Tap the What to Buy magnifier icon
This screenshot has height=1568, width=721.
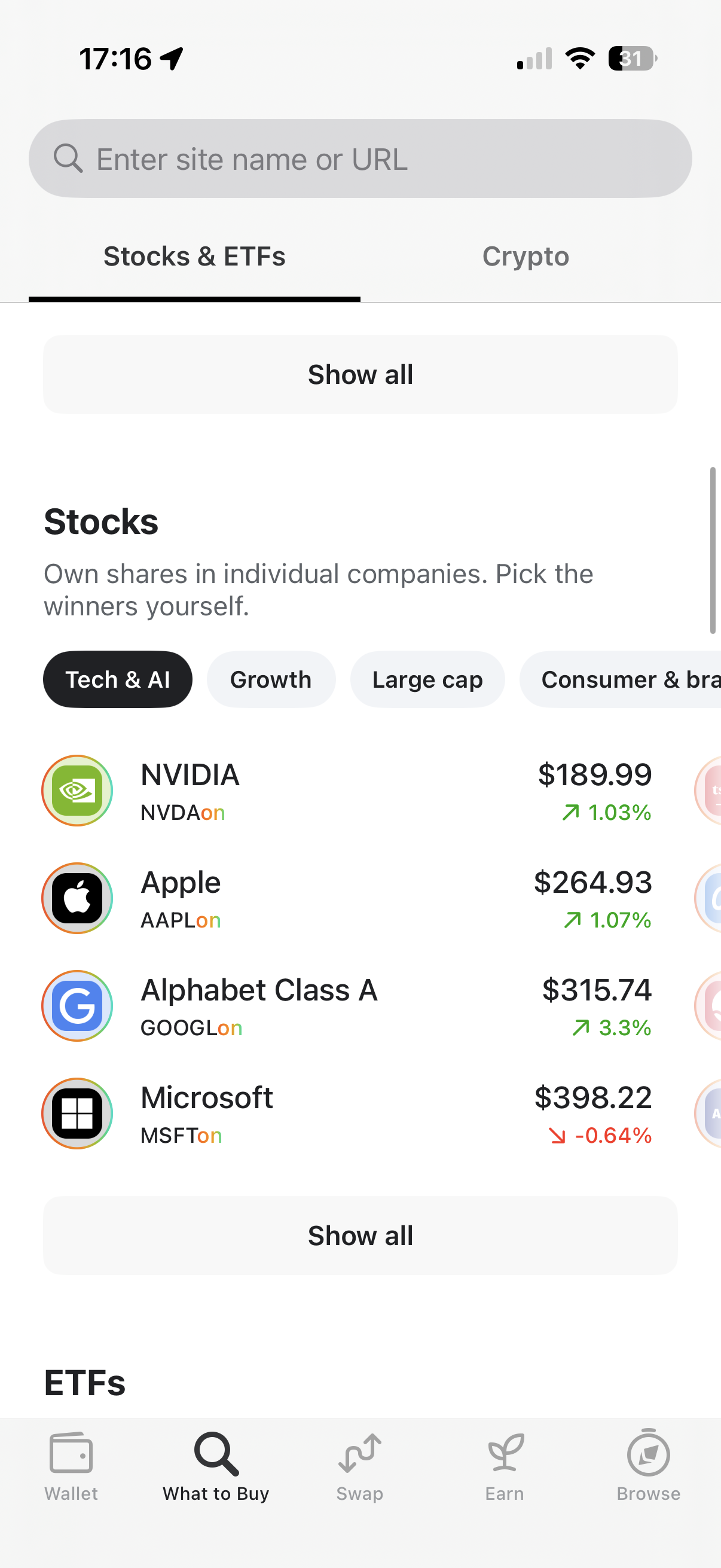pyautogui.click(x=216, y=1453)
